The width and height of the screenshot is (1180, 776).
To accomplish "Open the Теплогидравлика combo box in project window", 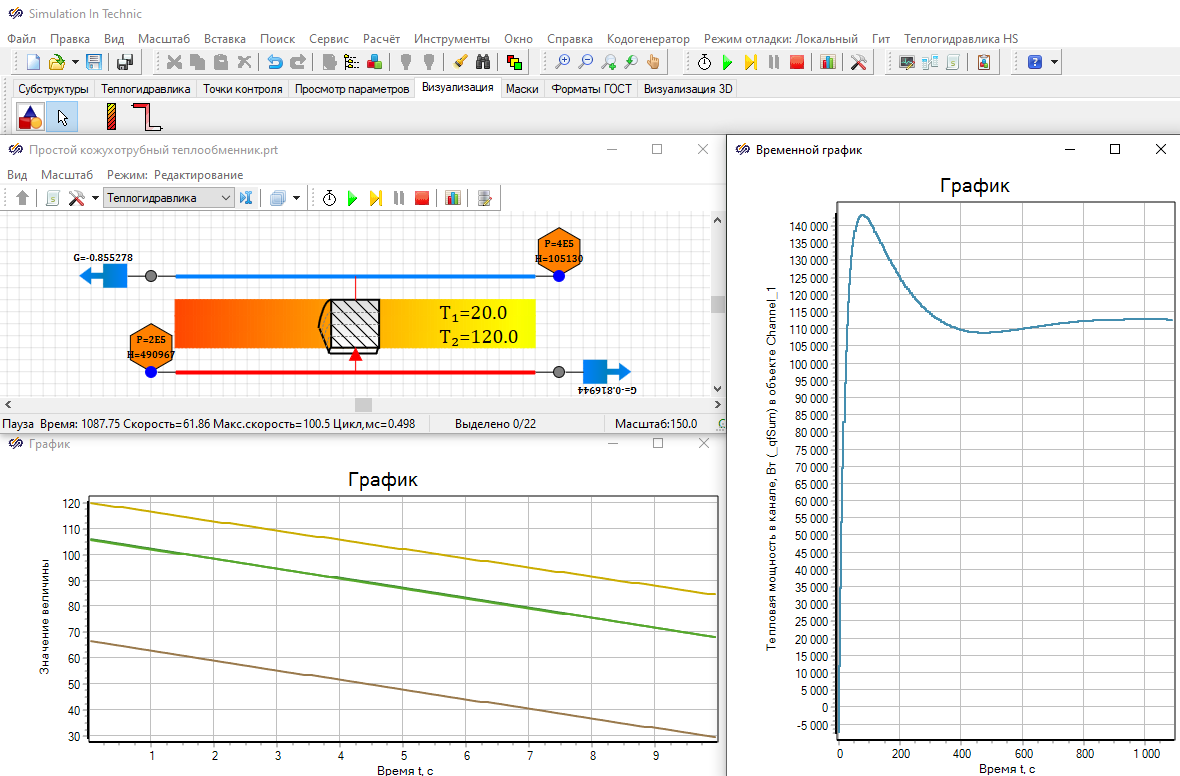I will pyautogui.click(x=169, y=198).
